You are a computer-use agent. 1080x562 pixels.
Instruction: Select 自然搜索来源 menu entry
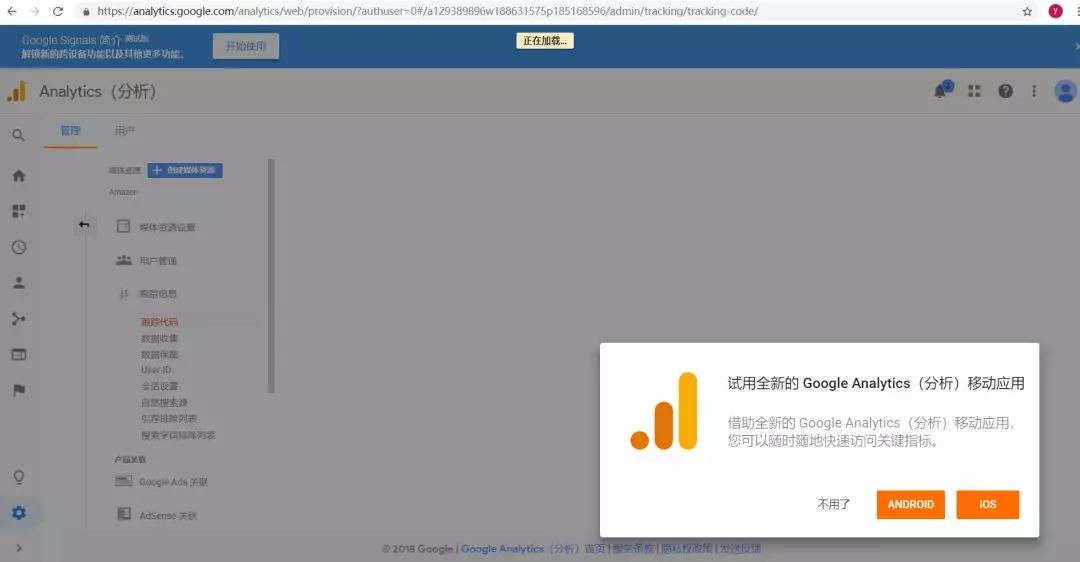tap(164, 402)
